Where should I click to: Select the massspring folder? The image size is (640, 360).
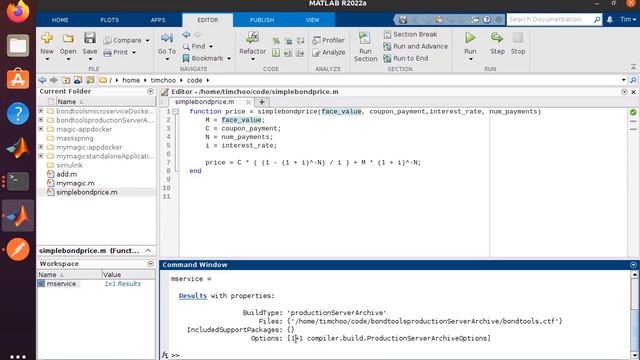pyautogui.click(x=75, y=138)
